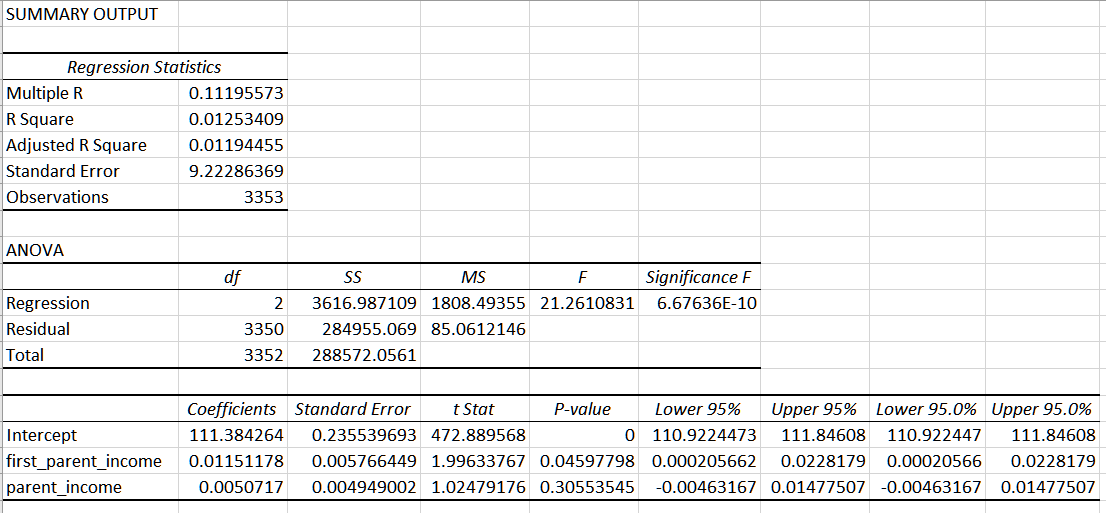Select the Standard Error label under Regression Statistics
Image resolution: width=1106 pixels, height=513 pixels.
(x=90, y=171)
